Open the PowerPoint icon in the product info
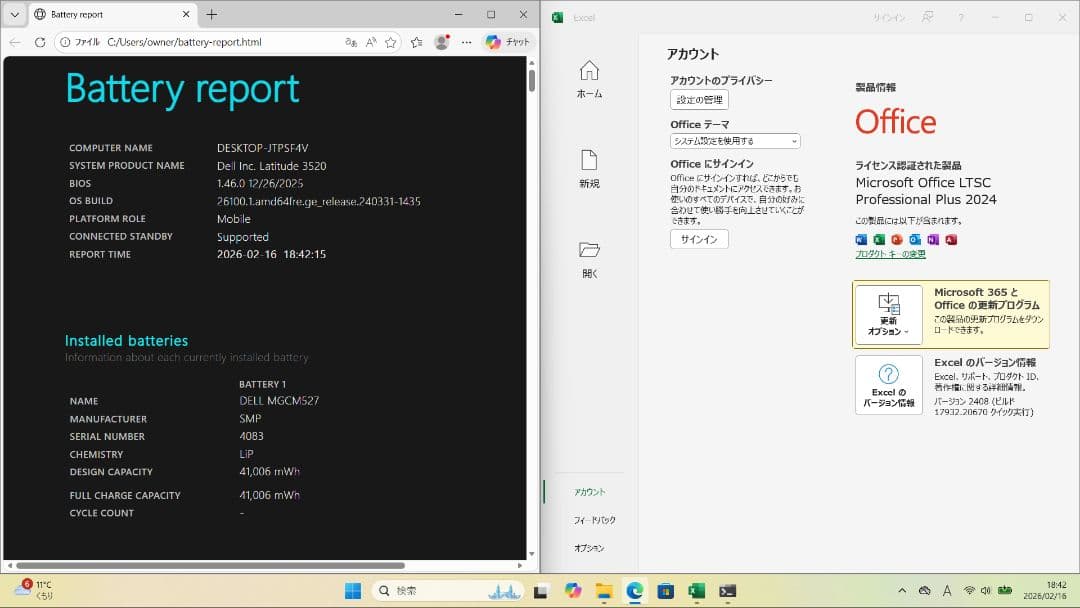 [898, 239]
